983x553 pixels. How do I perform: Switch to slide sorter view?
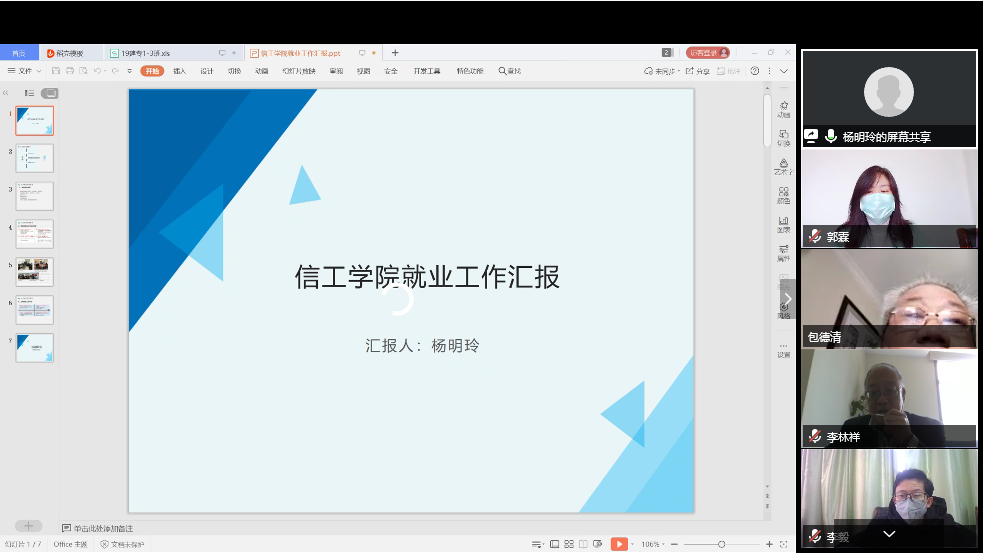pyautogui.click(x=569, y=544)
